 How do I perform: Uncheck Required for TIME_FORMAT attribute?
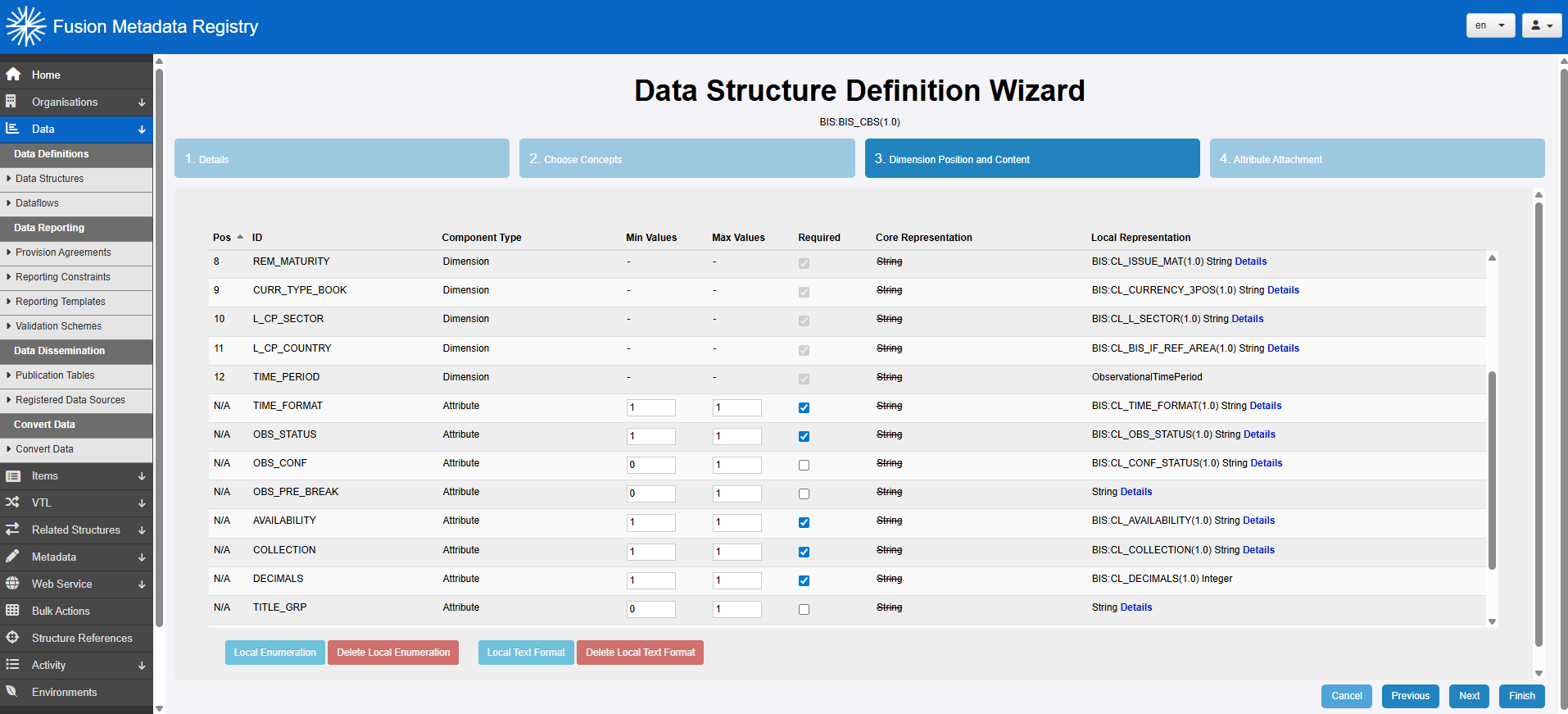[804, 407]
